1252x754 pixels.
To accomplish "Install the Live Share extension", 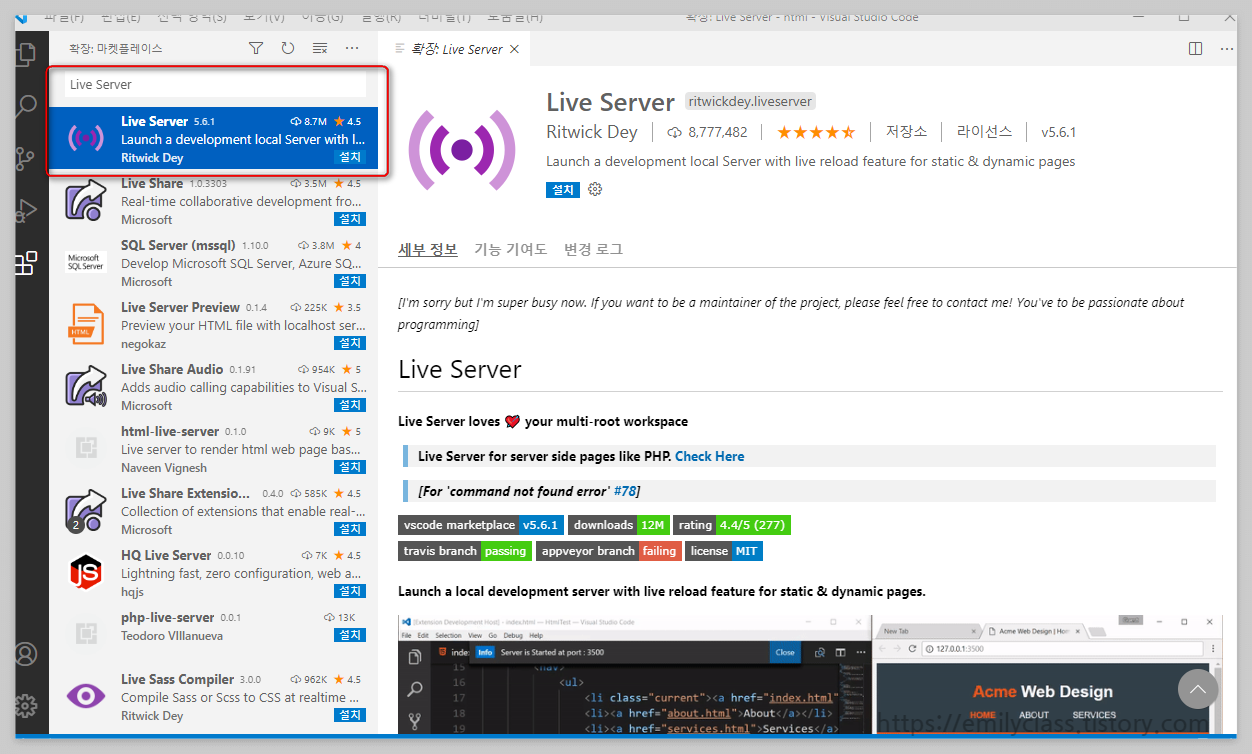I will [350, 219].
